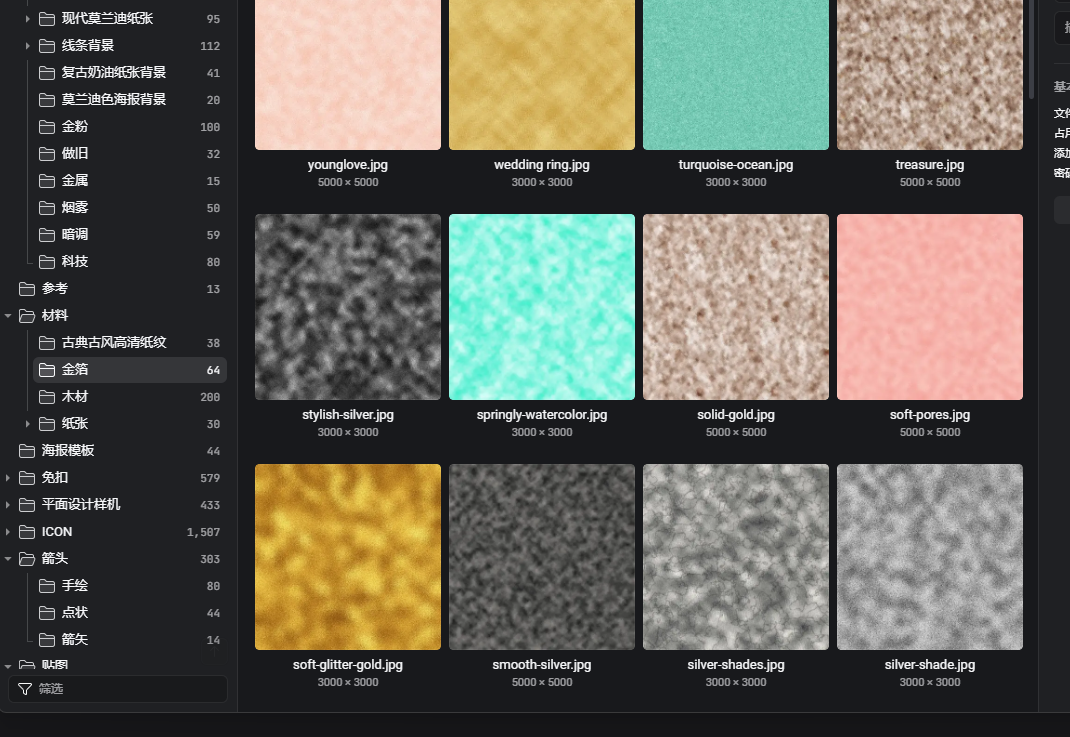
Task: Click the 筛选 filter field
Action: click(x=117, y=689)
